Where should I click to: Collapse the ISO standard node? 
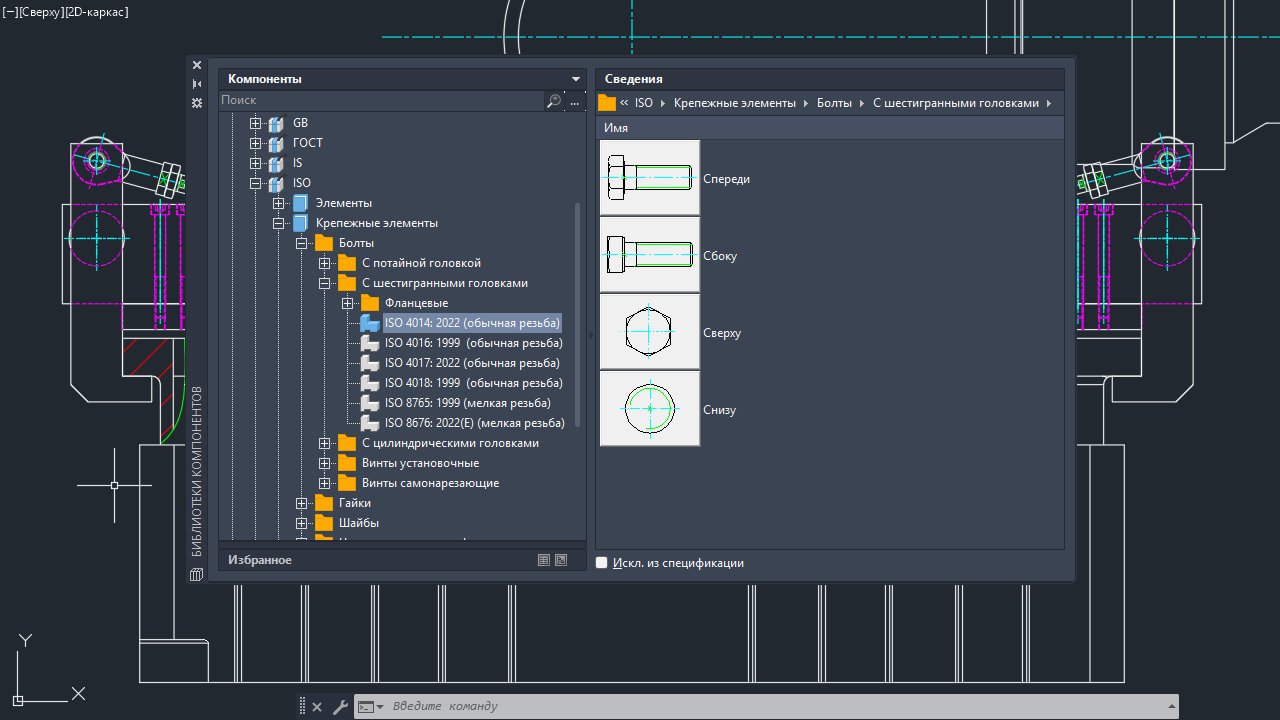255,183
